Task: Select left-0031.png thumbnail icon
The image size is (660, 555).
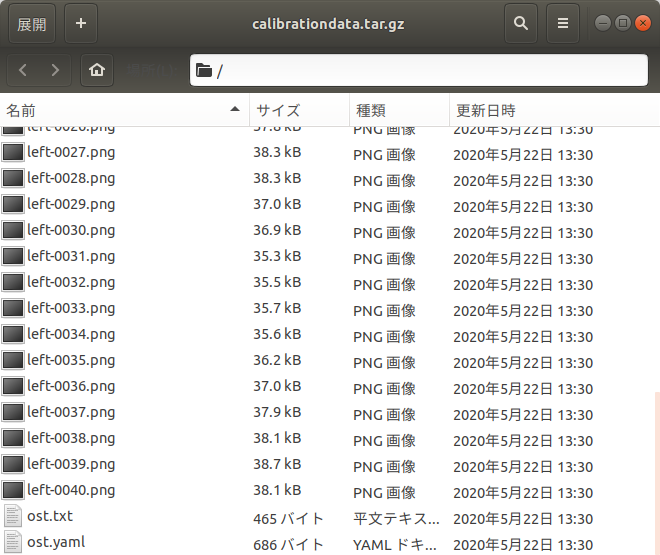Action: [13, 256]
